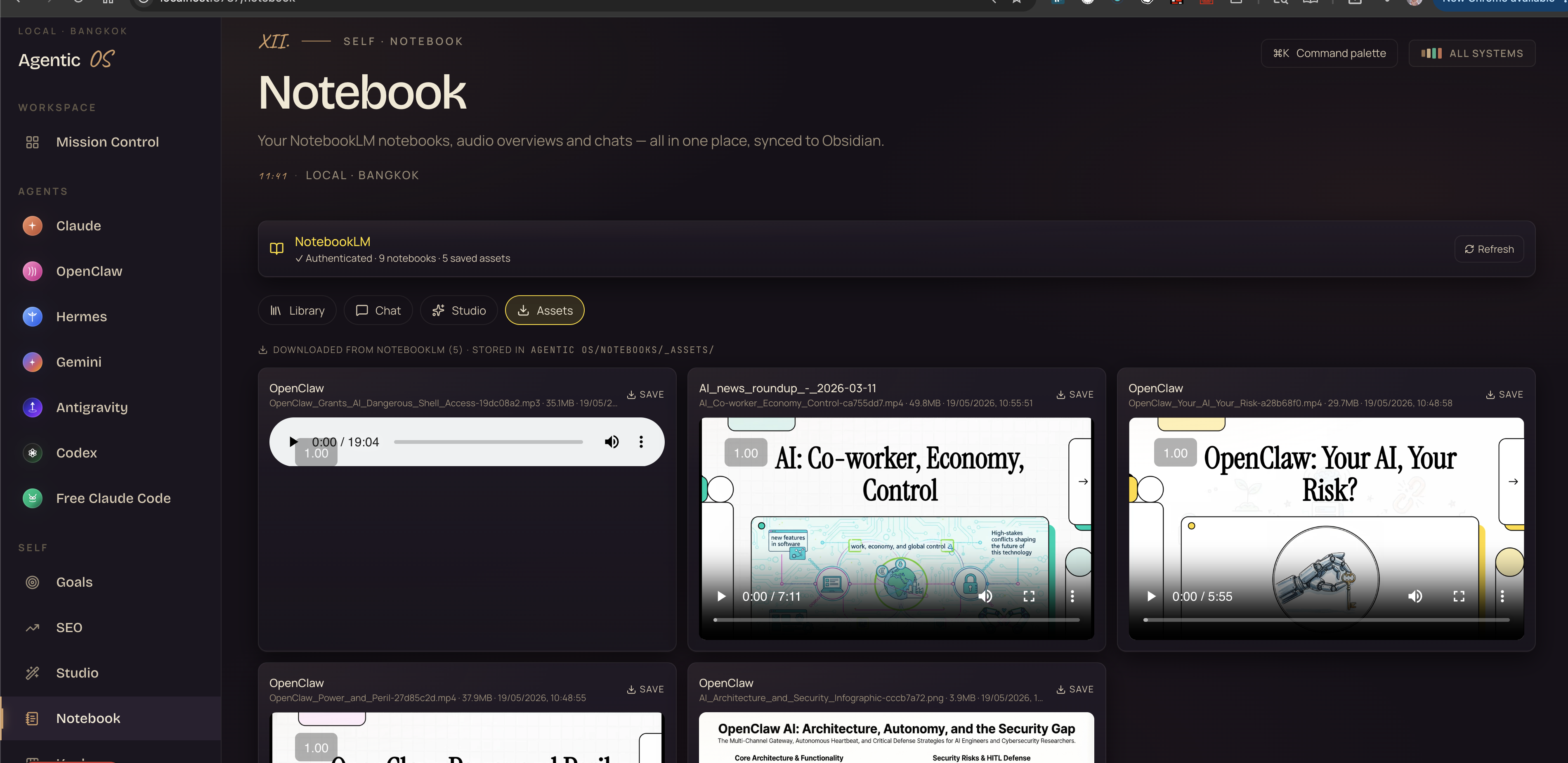The width and height of the screenshot is (1568, 763).
Task: Click next arrow on Your AI Your Risk slide
Action: click(1513, 482)
